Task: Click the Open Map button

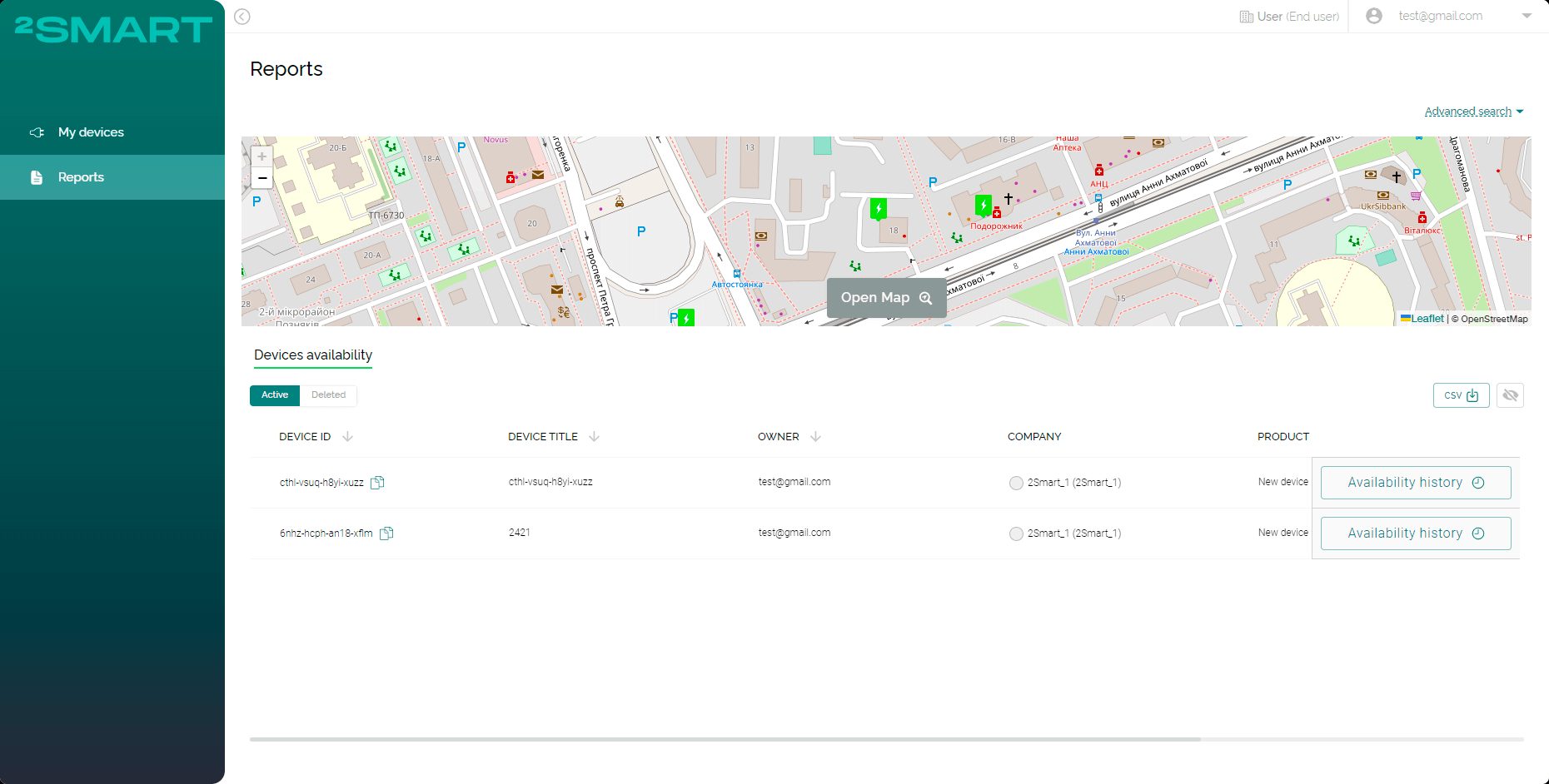Action: click(x=886, y=298)
